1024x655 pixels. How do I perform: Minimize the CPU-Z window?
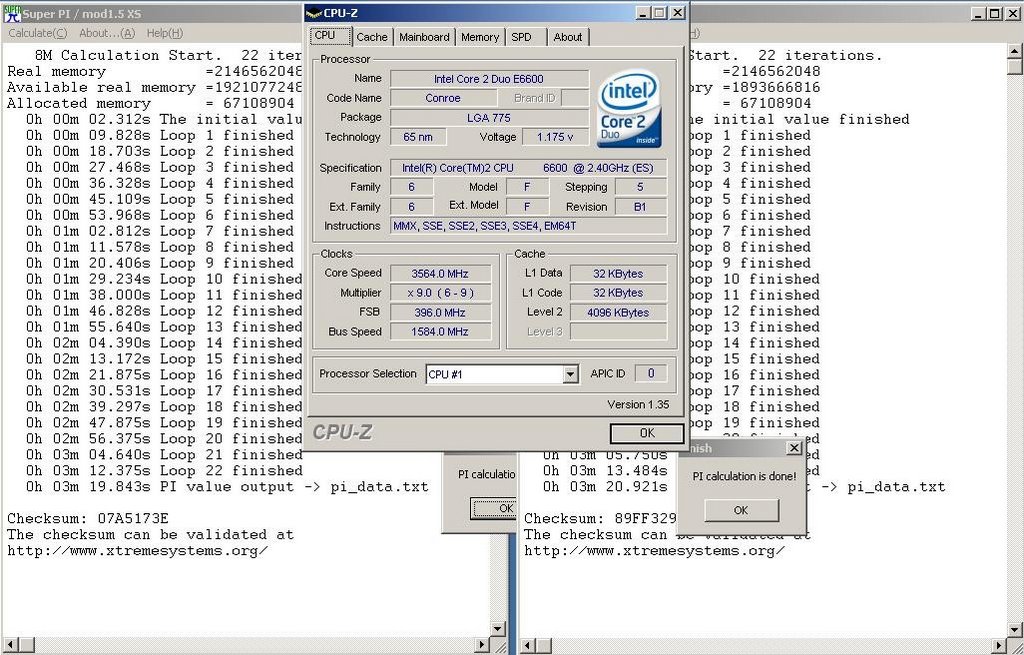(x=643, y=12)
